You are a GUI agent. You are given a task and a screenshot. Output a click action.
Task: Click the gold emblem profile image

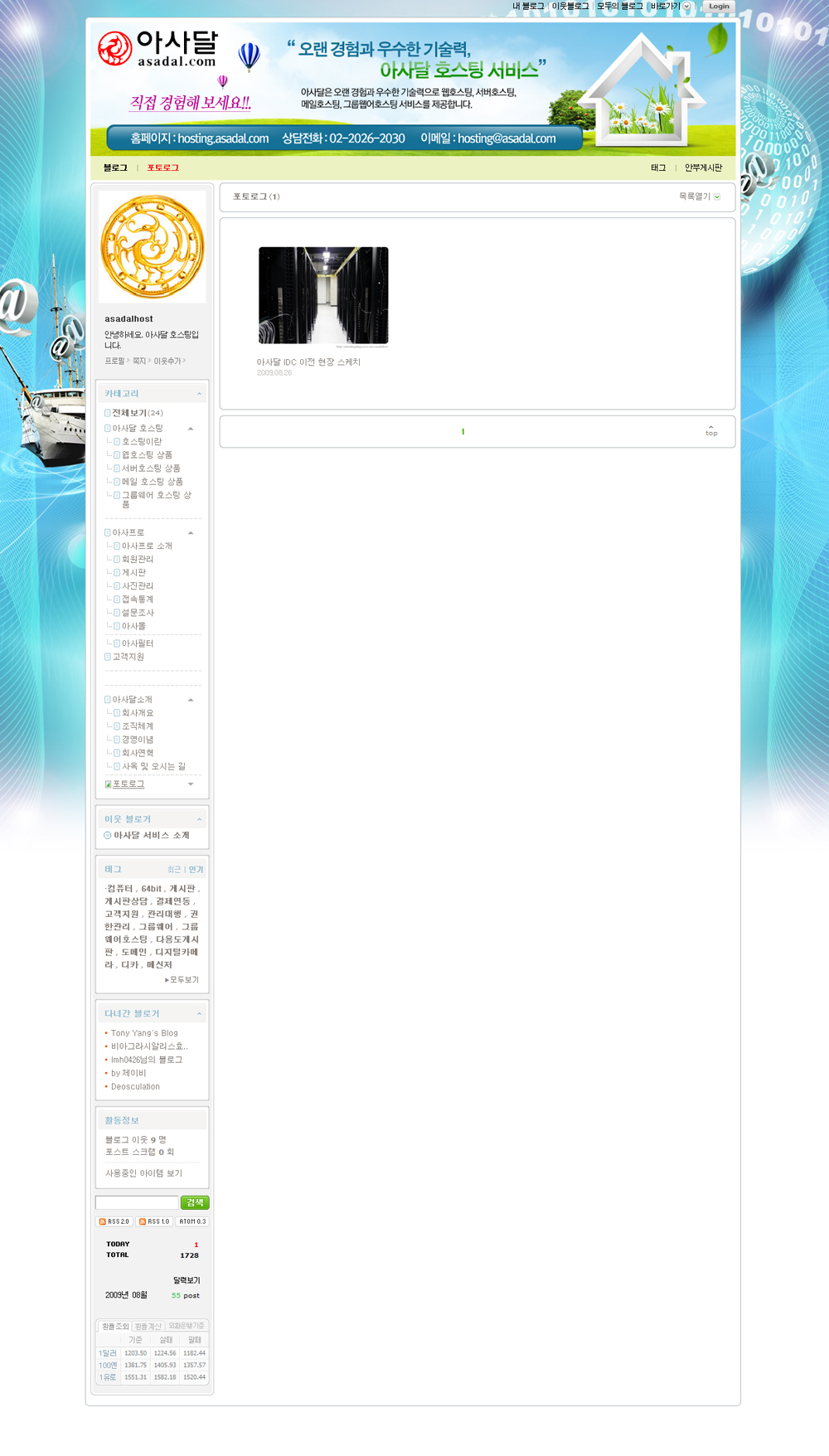153,247
